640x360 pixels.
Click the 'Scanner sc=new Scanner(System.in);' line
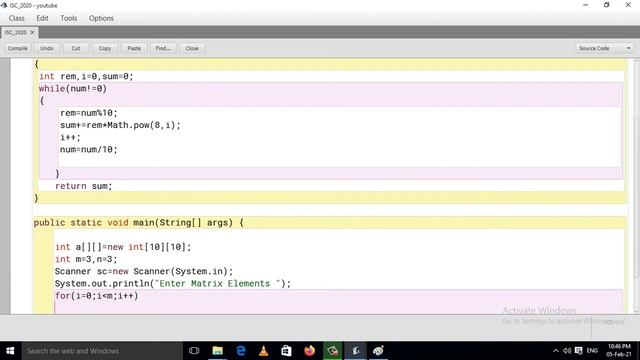tap(144, 271)
